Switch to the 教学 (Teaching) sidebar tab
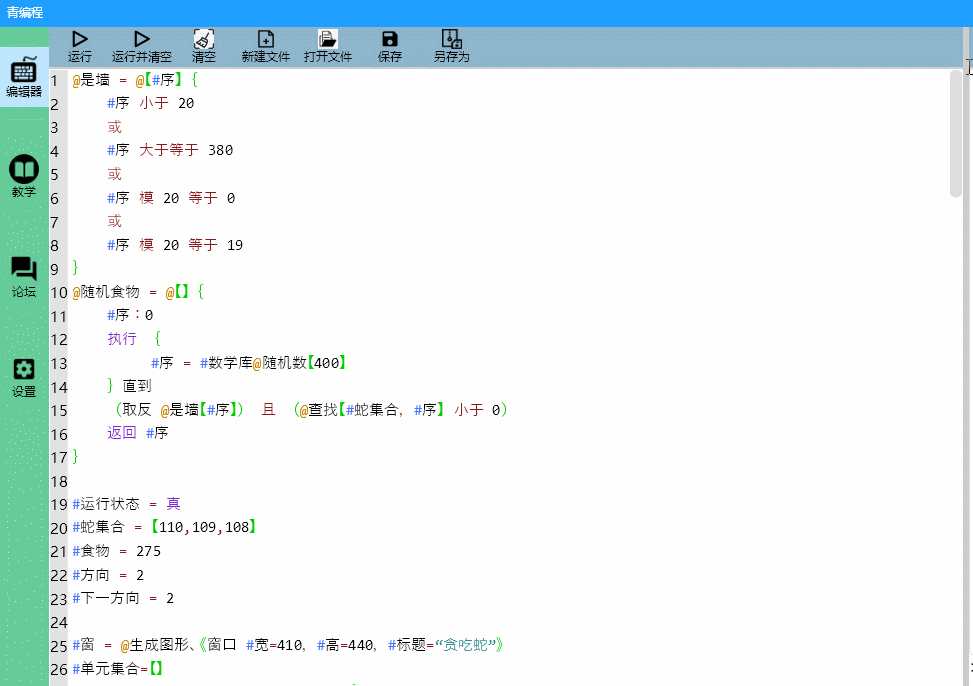Image resolution: width=973 pixels, height=686 pixels. [23, 175]
